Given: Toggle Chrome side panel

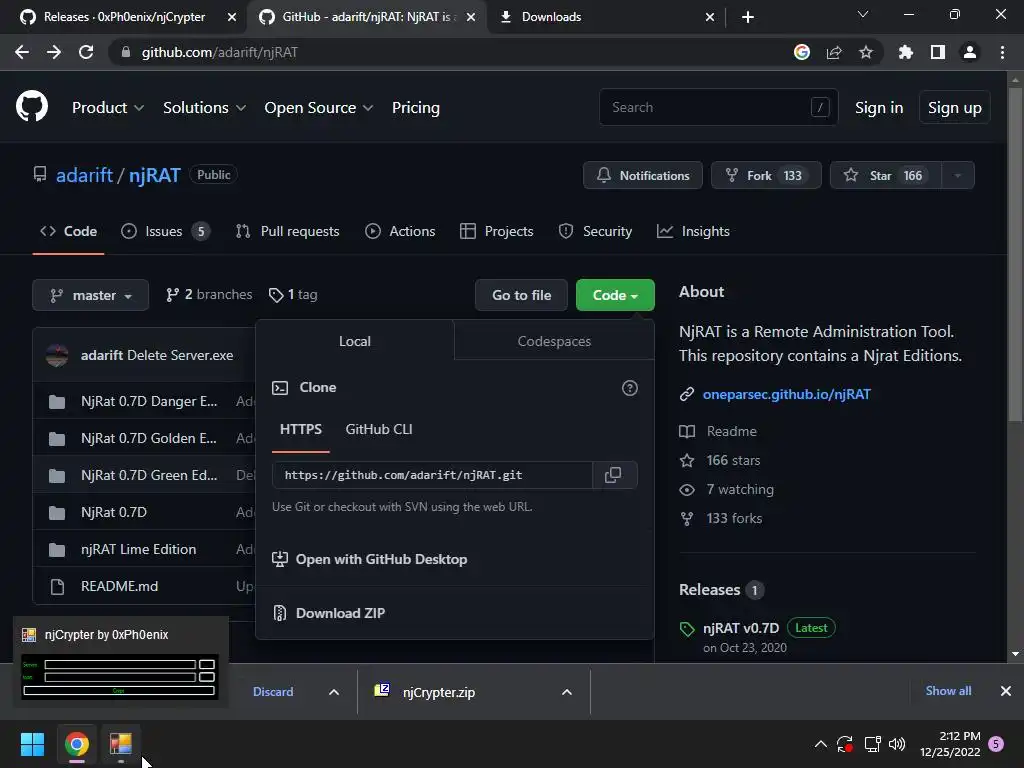Looking at the screenshot, I should tap(938, 52).
